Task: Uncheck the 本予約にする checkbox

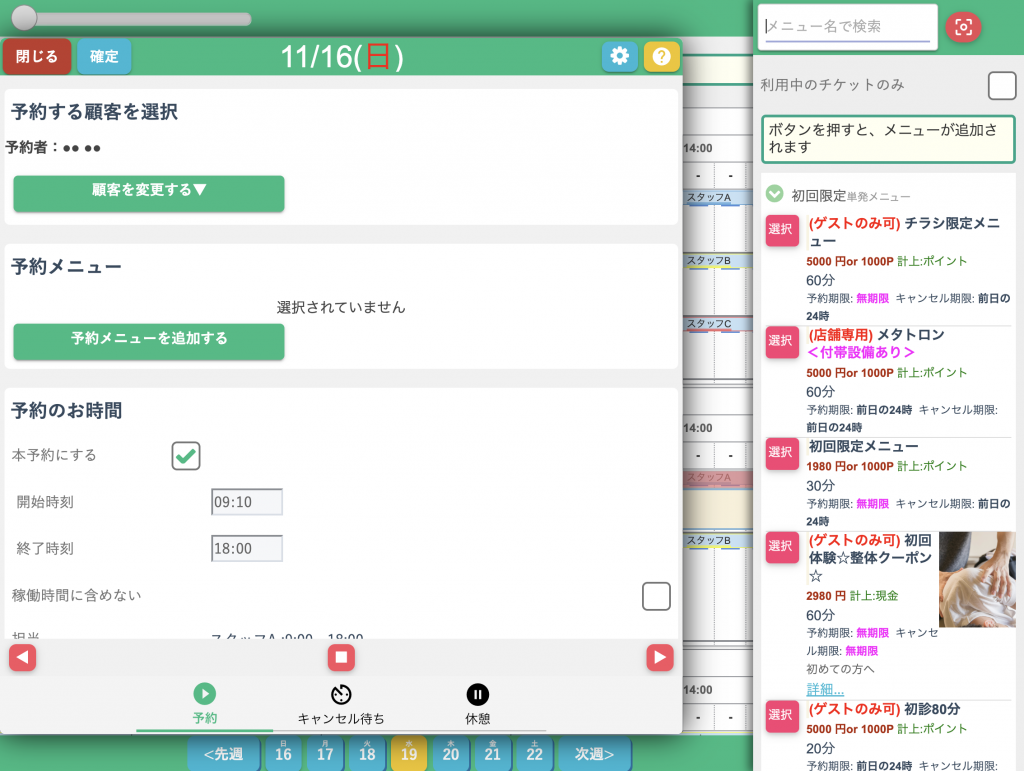Action: click(x=186, y=456)
